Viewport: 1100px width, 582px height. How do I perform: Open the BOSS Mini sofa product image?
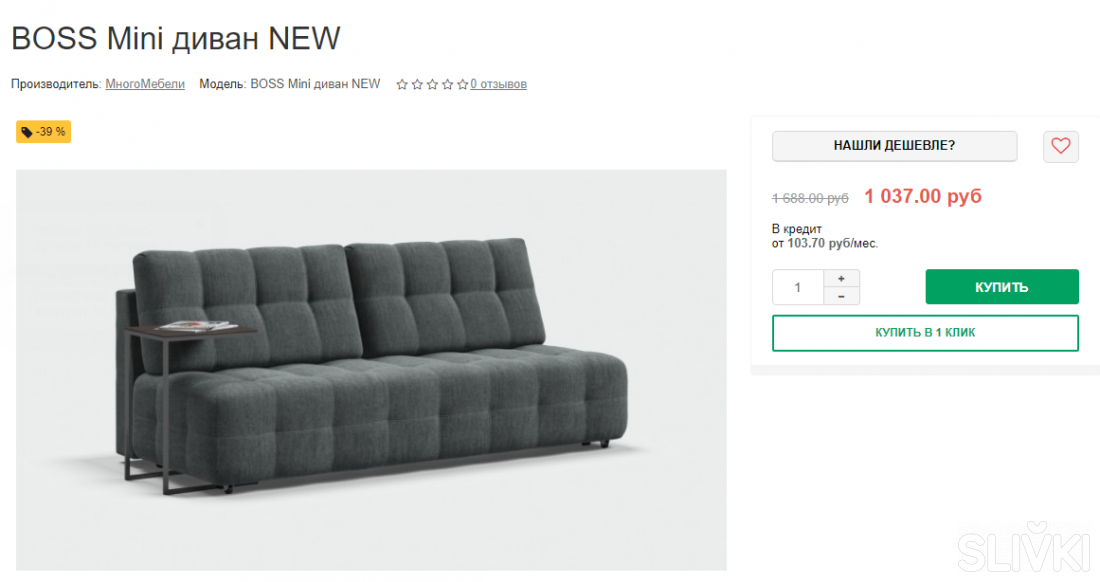click(x=371, y=370)
